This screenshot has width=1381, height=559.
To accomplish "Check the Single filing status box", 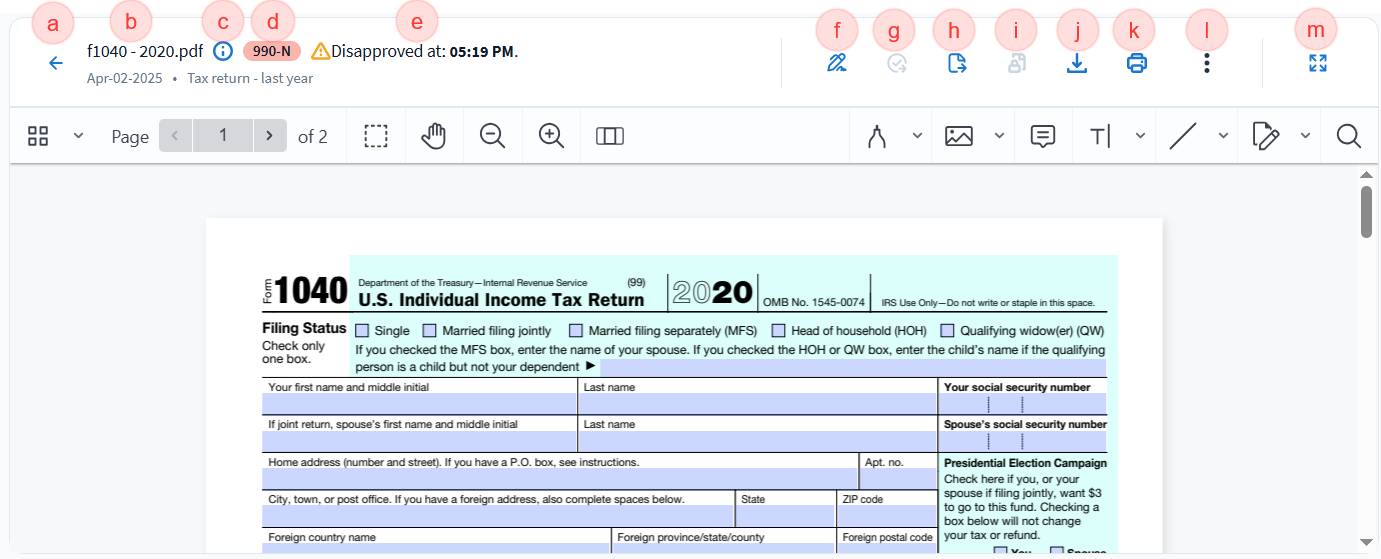I will [x=362, y=330].
